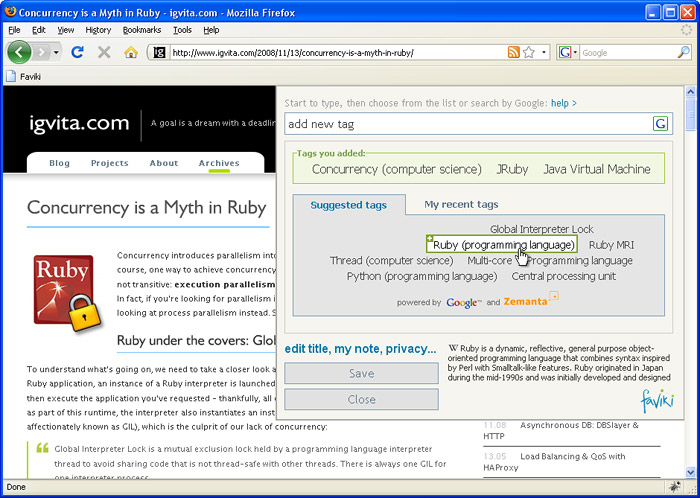Reload the page with the refresh icon
The width and height of the screenshot is (700, 498).
77,52
